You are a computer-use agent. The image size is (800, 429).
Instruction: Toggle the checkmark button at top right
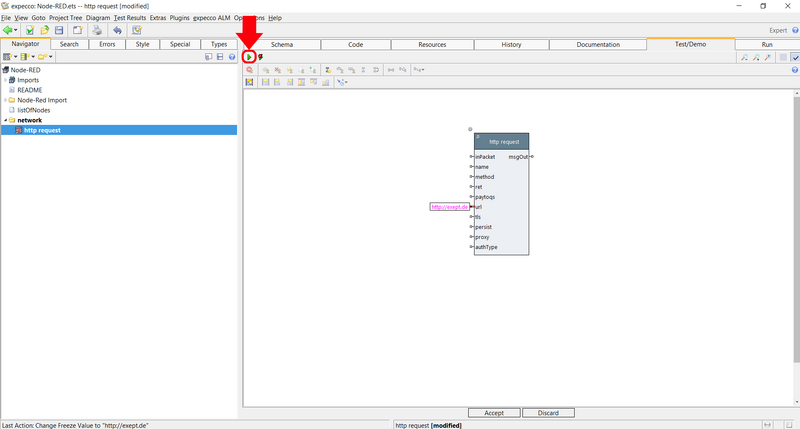coord(794,57)
